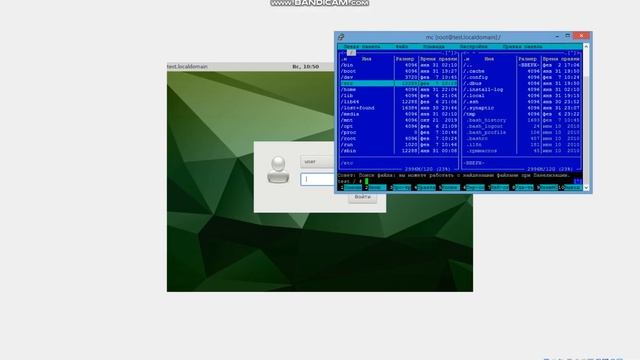Open the Правая панель menu in mc
The height and width of the screenshot is (360, 640).
[522, 47]
